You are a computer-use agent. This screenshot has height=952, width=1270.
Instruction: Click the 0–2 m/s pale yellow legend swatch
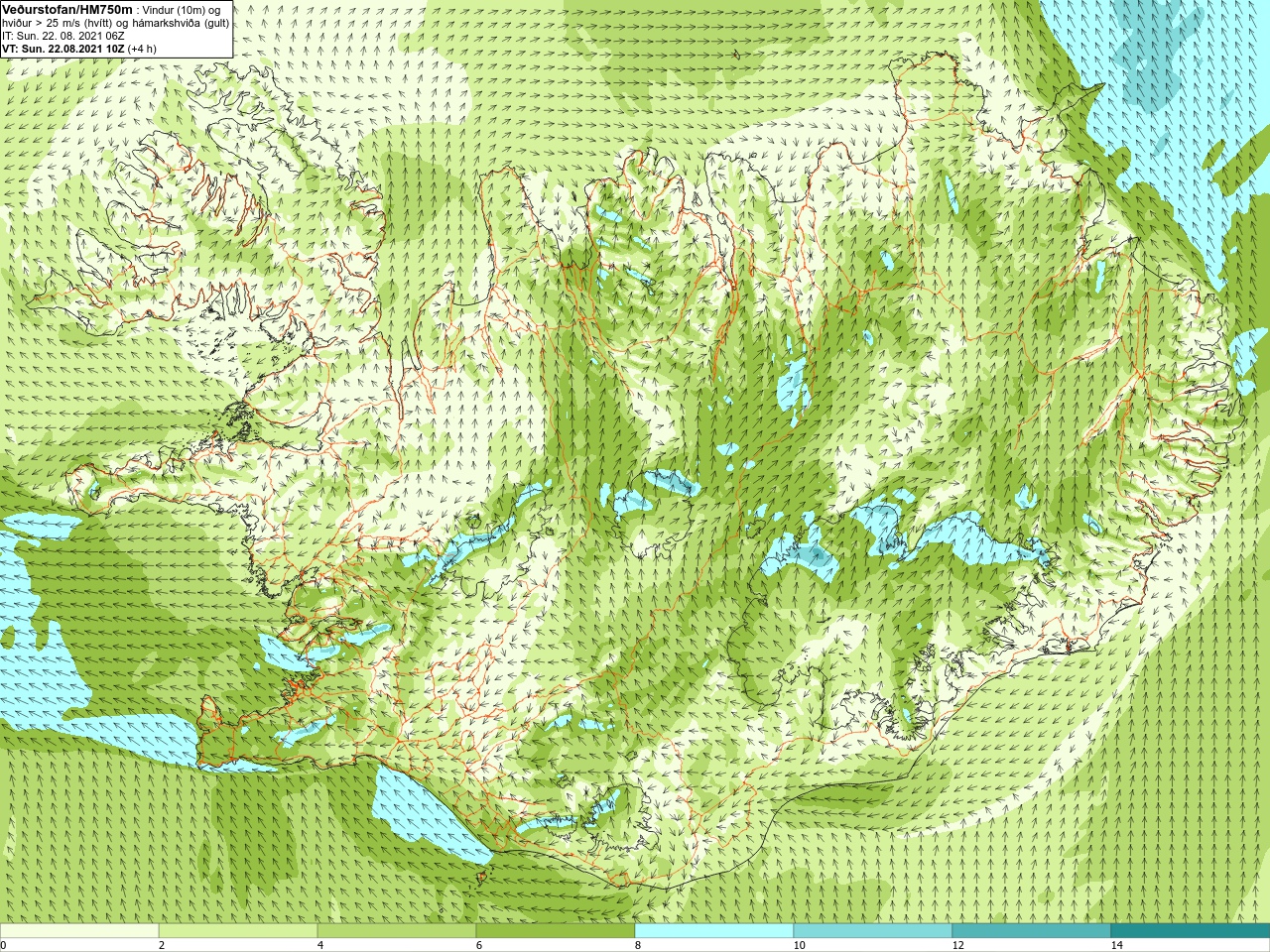[79, 931]
